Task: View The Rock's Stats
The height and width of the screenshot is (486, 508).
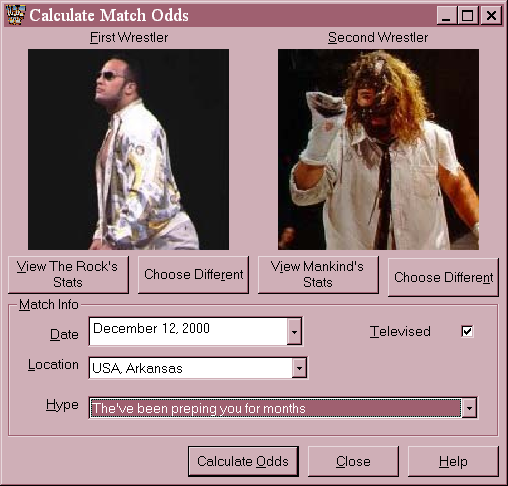Action: tap(68, 275)
